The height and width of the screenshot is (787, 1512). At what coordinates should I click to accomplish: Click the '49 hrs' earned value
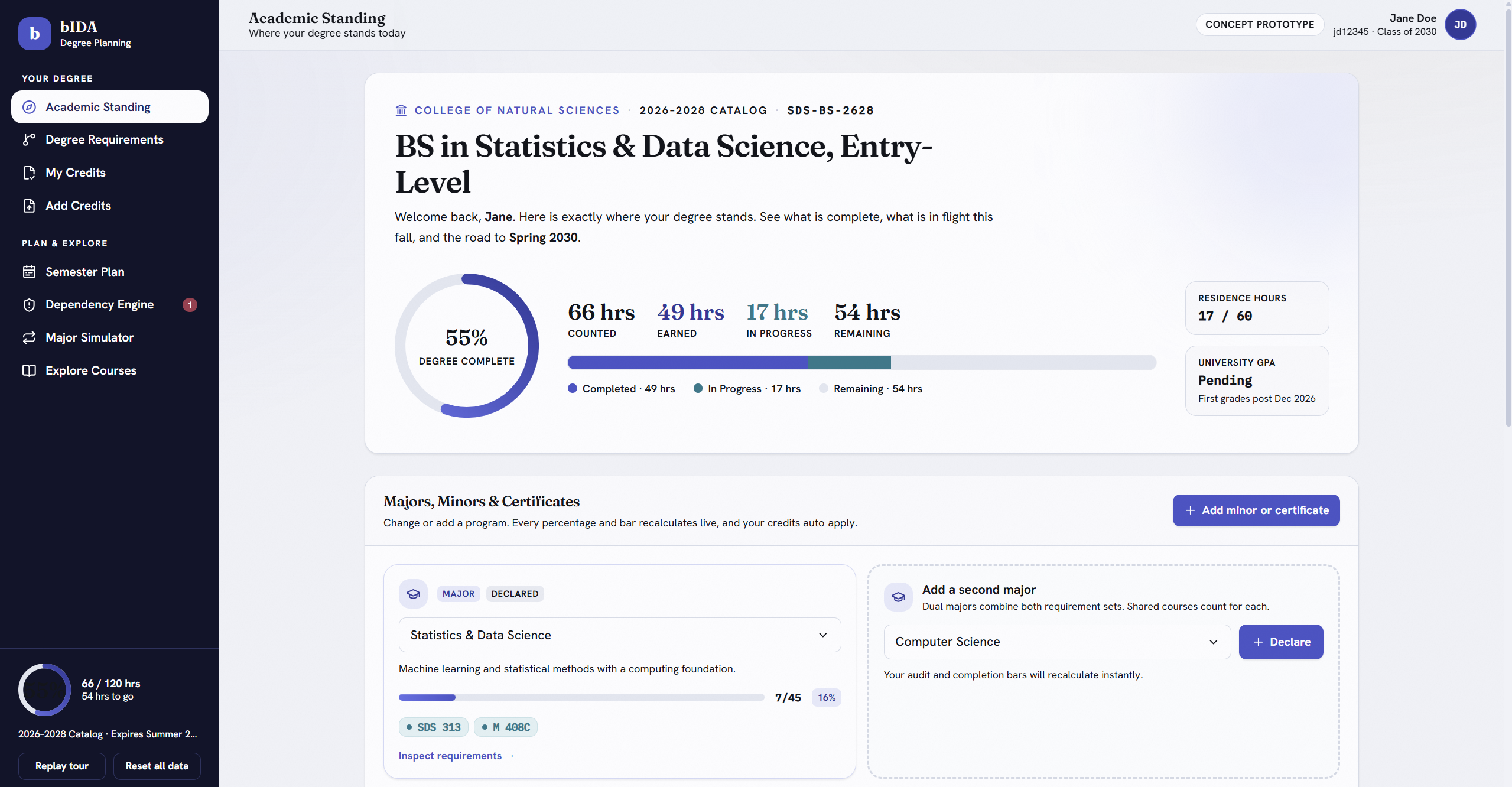pos(691,312)
